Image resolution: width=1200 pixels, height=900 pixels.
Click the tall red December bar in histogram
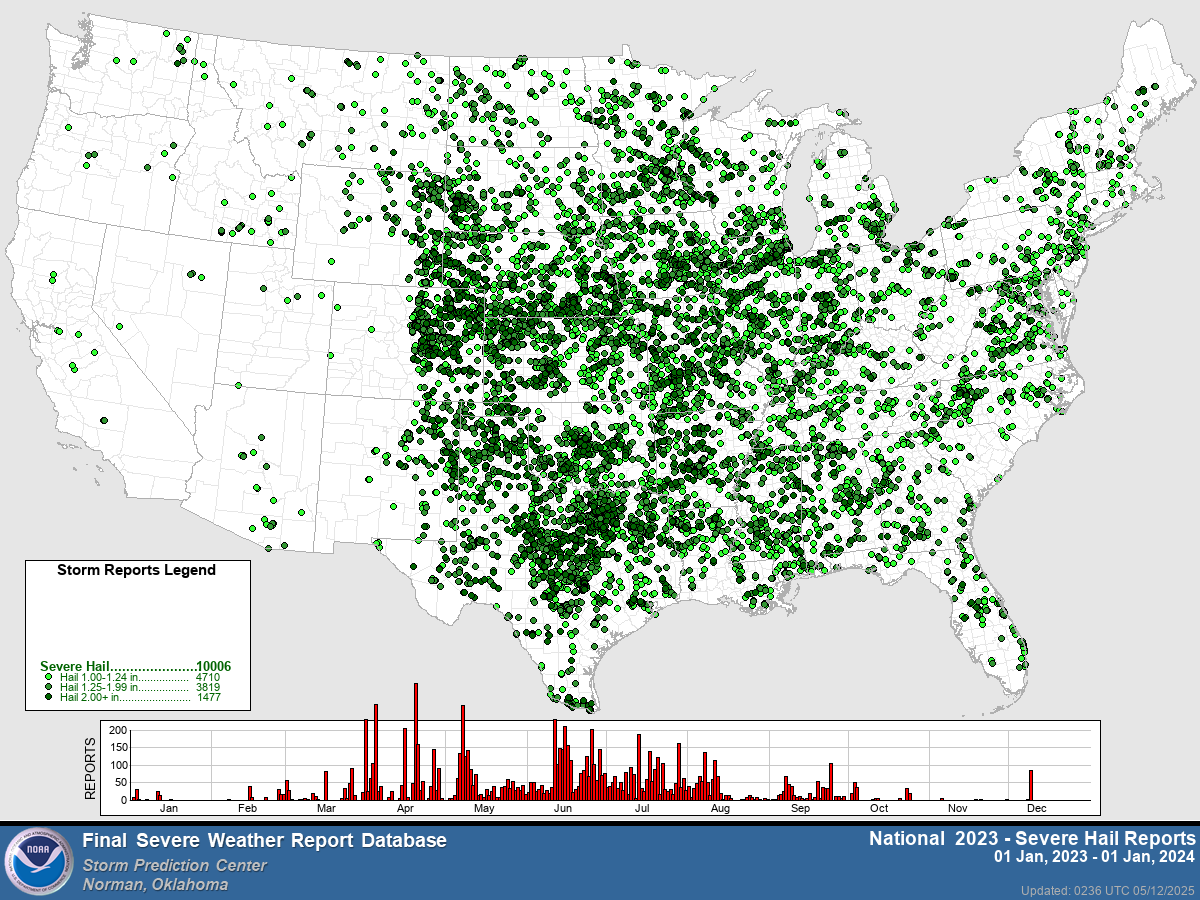point(1031,785)
